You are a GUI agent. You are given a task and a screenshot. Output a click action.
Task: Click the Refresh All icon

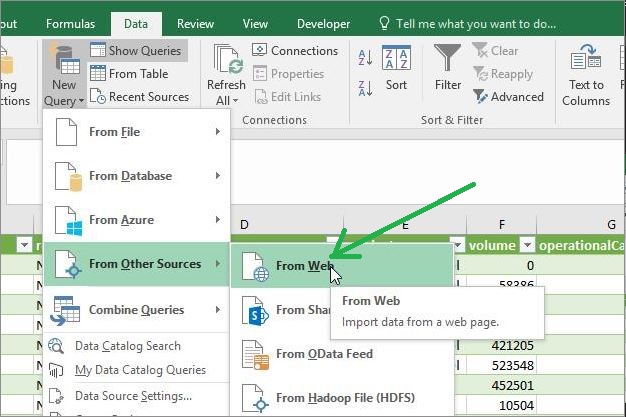(226, 60)
